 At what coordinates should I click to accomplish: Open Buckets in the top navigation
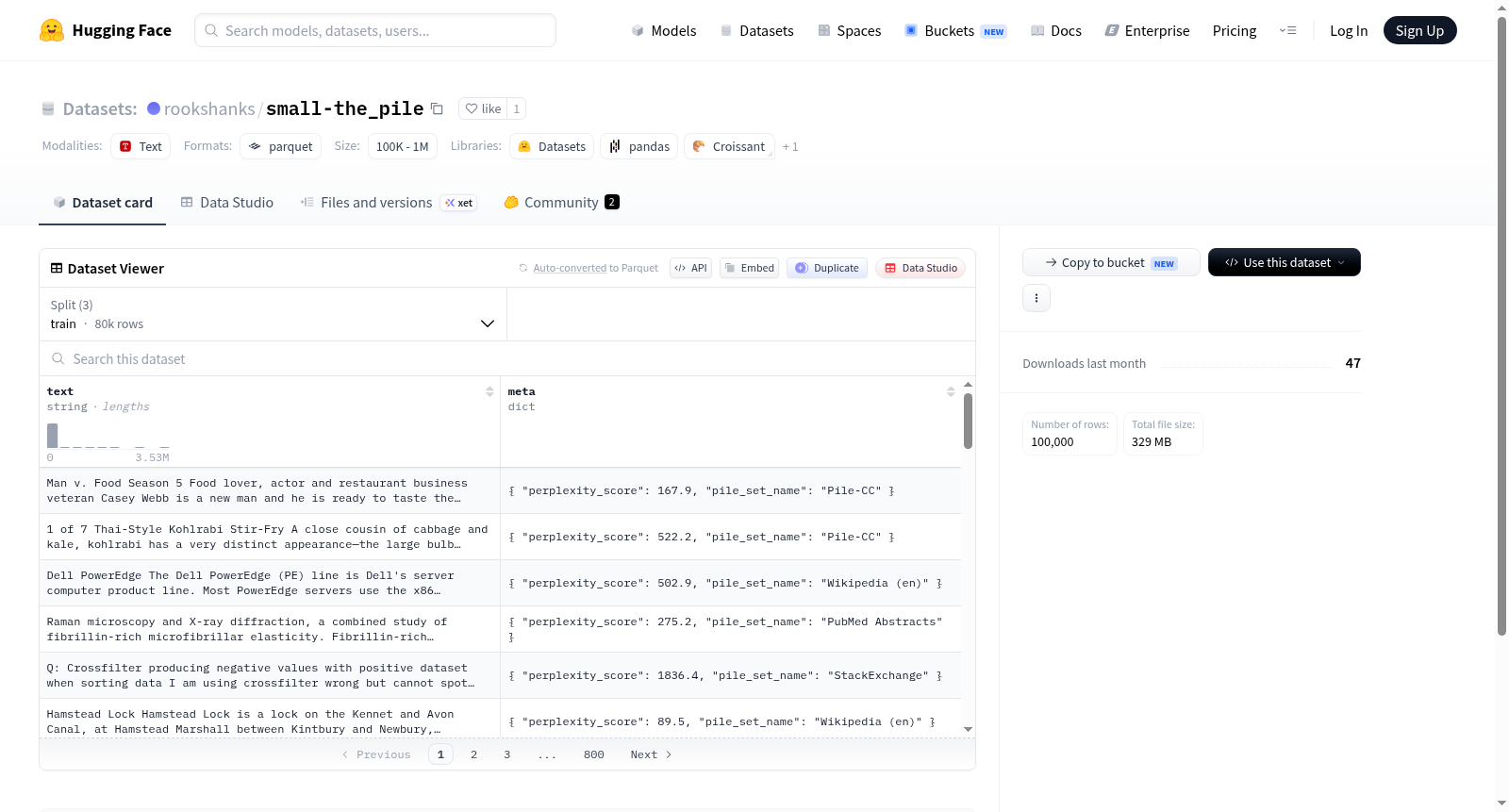click(x=955, y=30)
